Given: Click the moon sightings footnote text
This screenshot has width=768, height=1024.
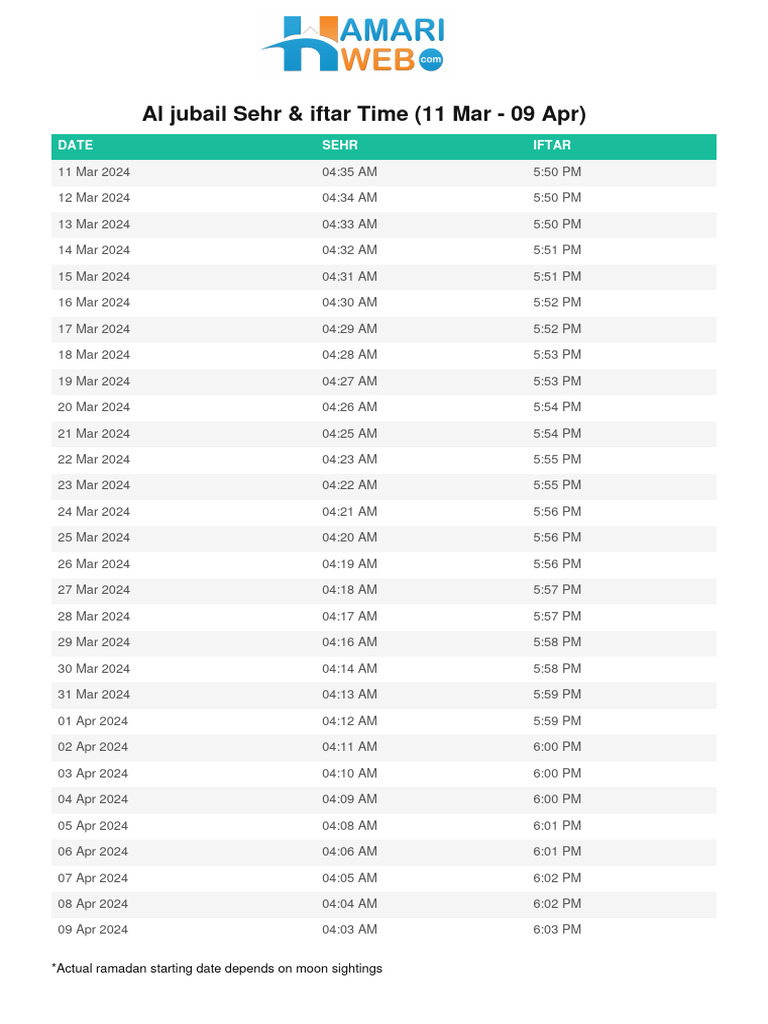Looking at the screenshot, I should [217, 968].
